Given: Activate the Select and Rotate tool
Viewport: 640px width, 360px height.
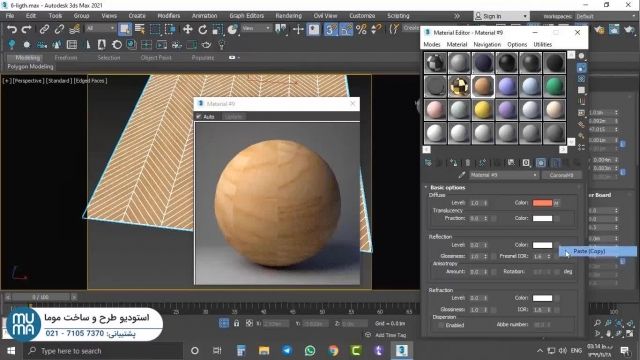Looking at the screenshot, I should (203, 29).
